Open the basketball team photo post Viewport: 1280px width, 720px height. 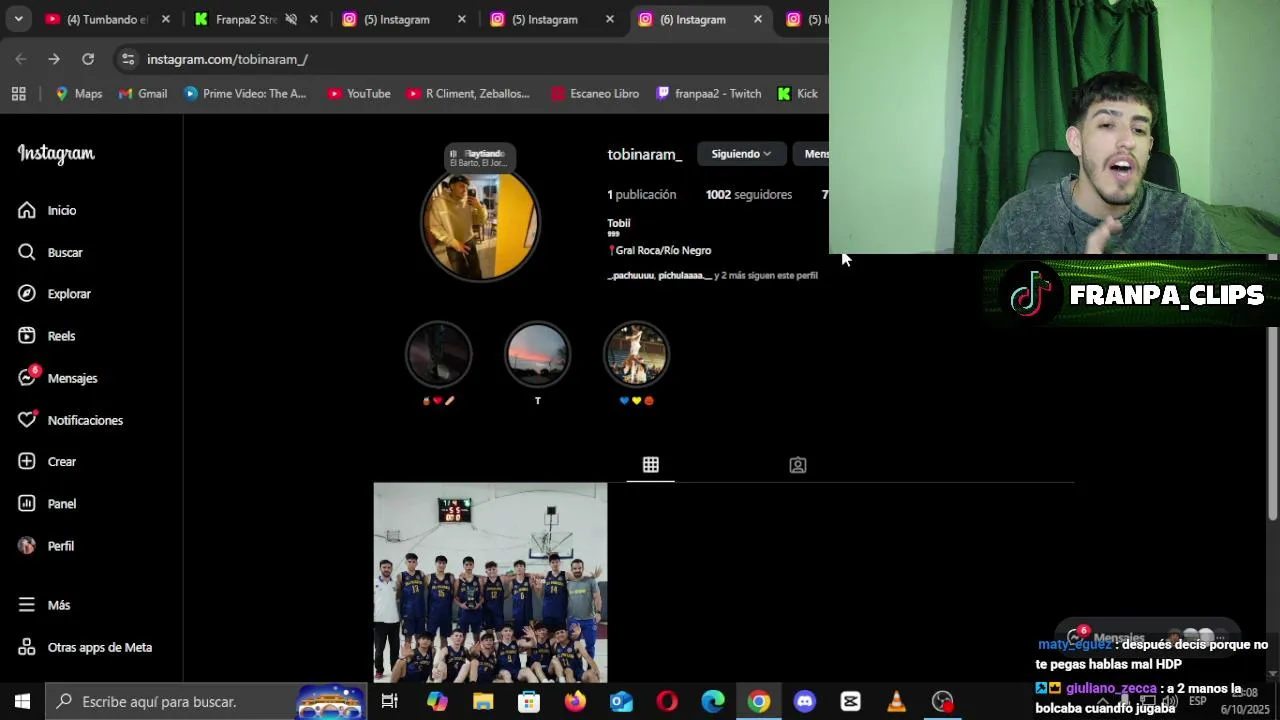pos(490,583)
